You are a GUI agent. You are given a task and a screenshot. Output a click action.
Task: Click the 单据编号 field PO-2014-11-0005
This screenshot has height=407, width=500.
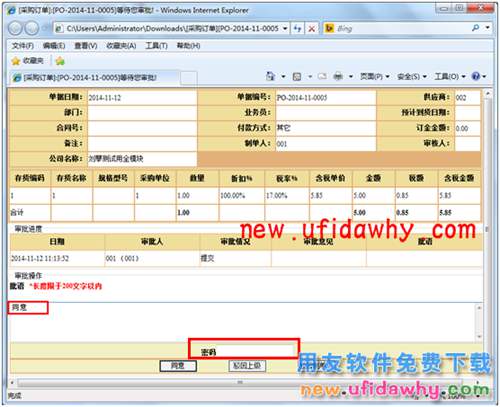tap(325, 98)
